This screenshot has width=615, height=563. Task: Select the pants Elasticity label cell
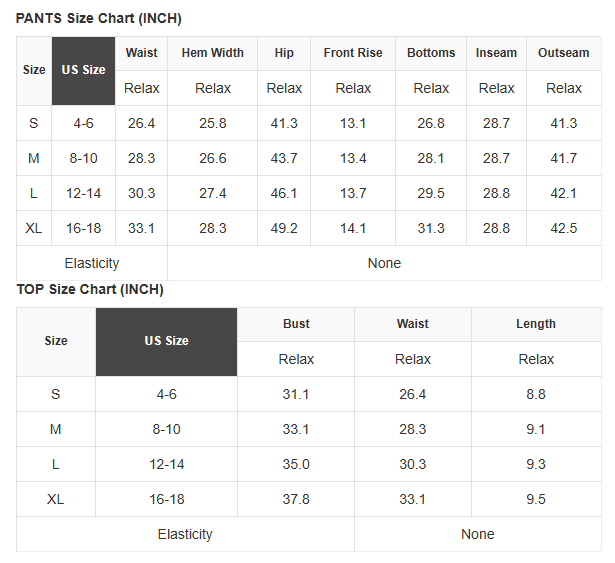[x=92, y=263]
